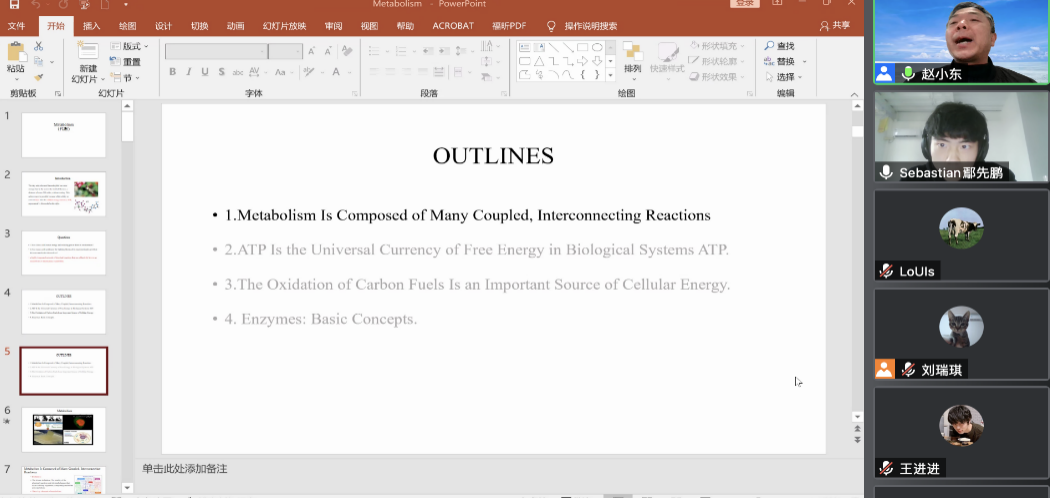Click the font color A button
The image size is (1050, 498).
click(x=336, y=72)
